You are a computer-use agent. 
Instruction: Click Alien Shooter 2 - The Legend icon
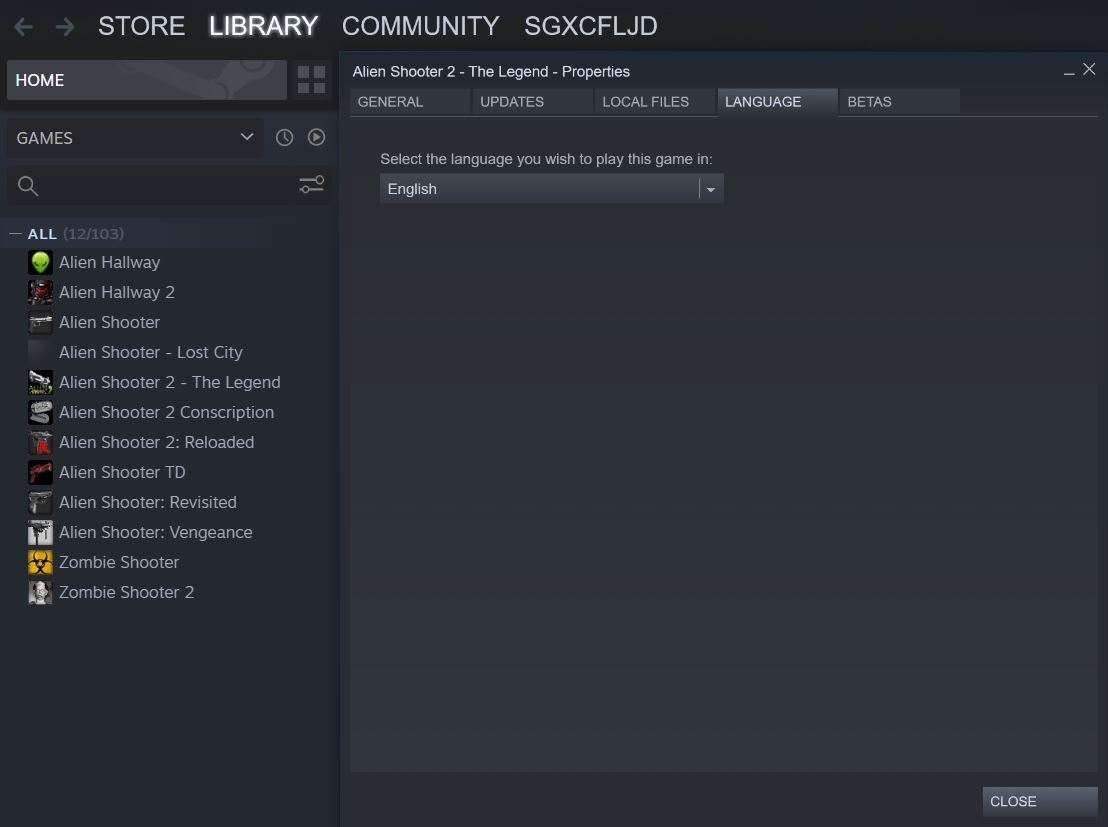(40, 382)
